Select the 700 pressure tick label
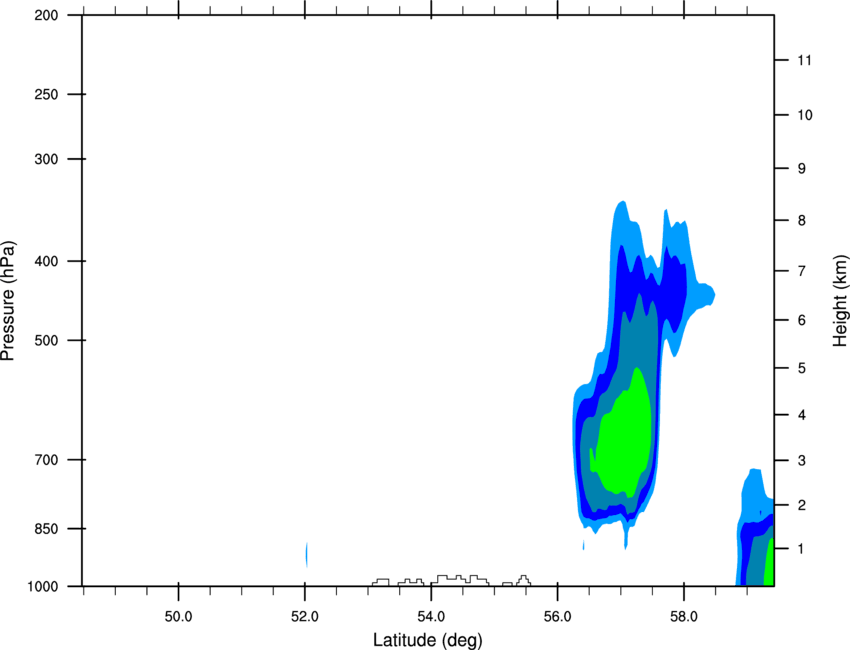 coord(46,460)
